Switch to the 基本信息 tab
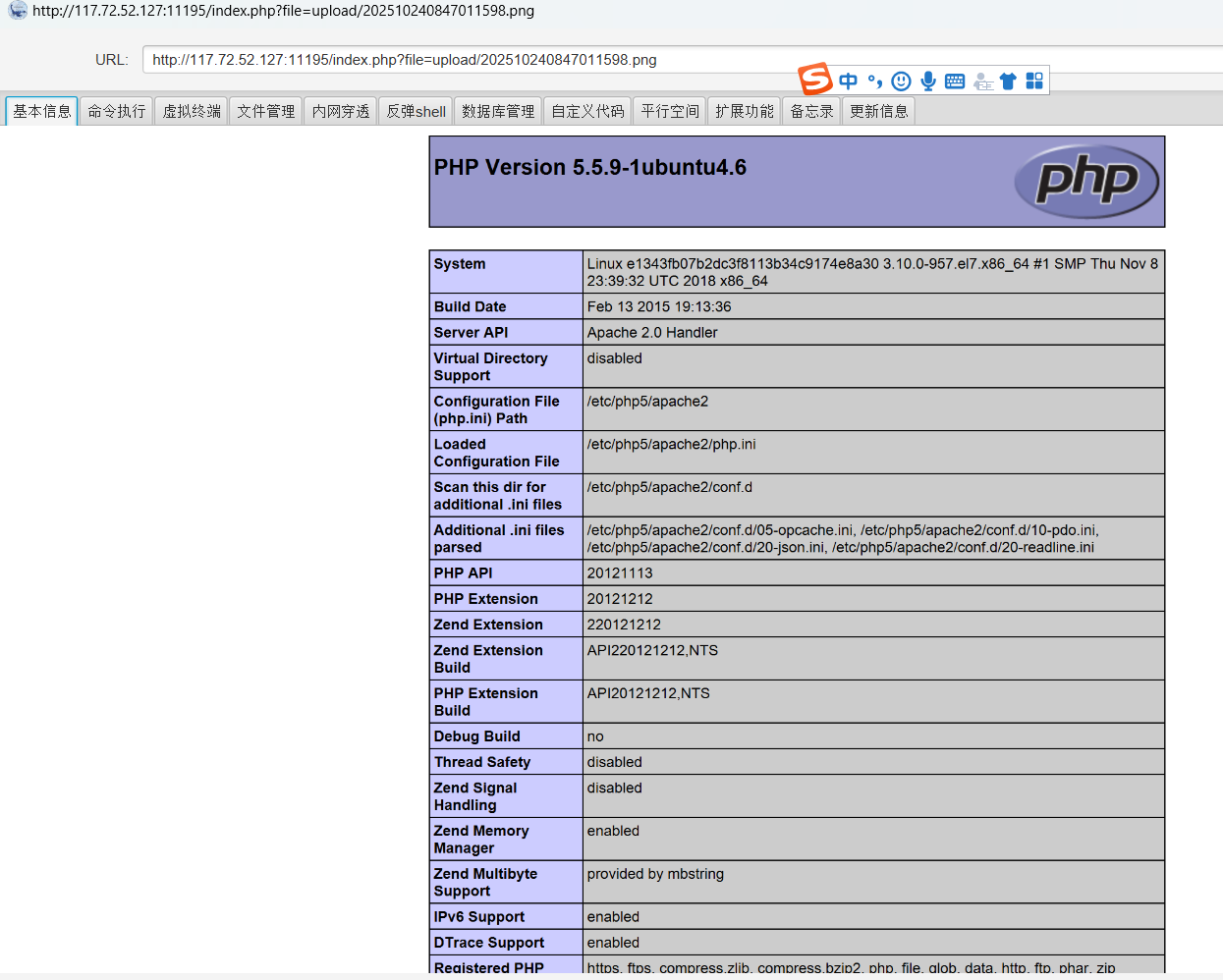Image resolution: width=1223 pixels, height=980 pixels. click(x=42, y=111)
